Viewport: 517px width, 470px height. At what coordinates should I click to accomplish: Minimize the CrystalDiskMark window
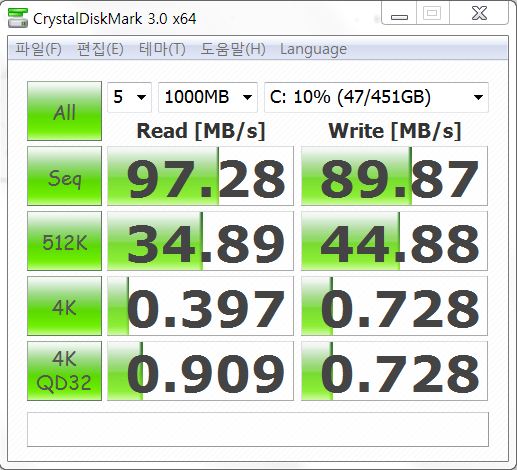point(399,14)
